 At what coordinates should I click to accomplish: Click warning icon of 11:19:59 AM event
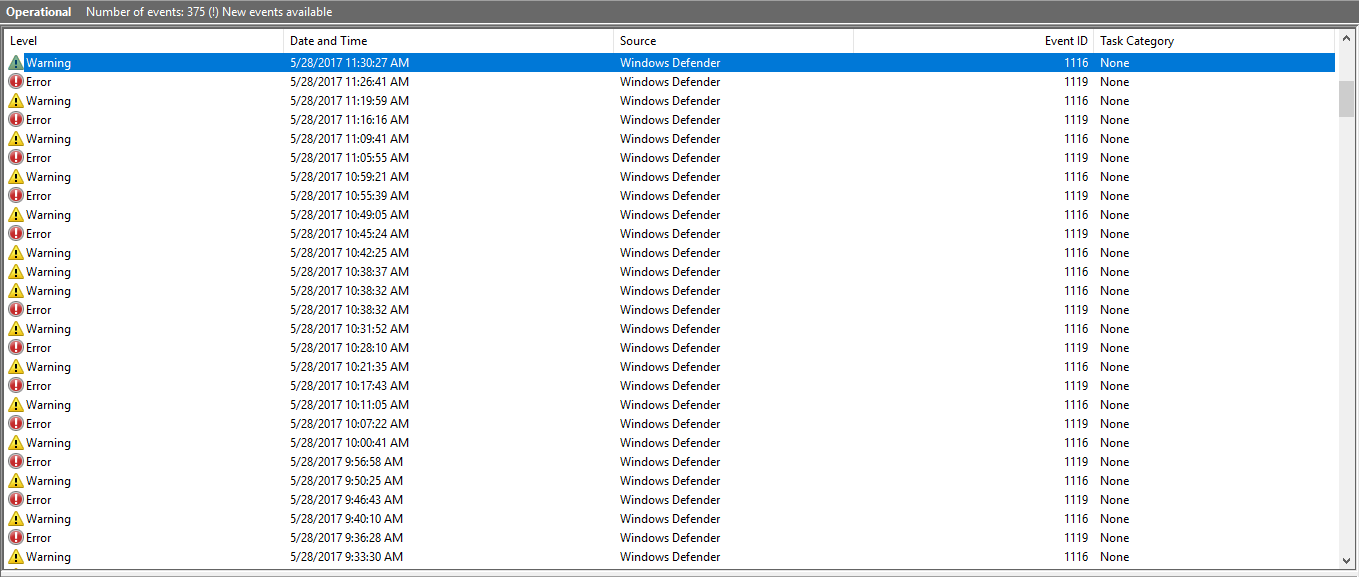pos(16,101)
